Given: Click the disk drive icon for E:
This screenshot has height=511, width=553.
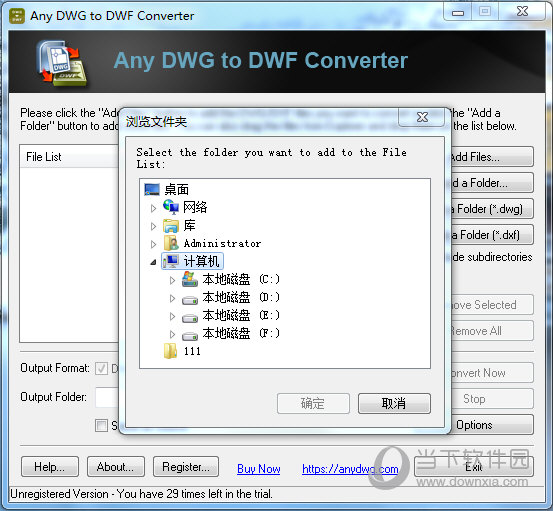Looking at the screenshot, I should pyautogui.click(x=190, y=318).
